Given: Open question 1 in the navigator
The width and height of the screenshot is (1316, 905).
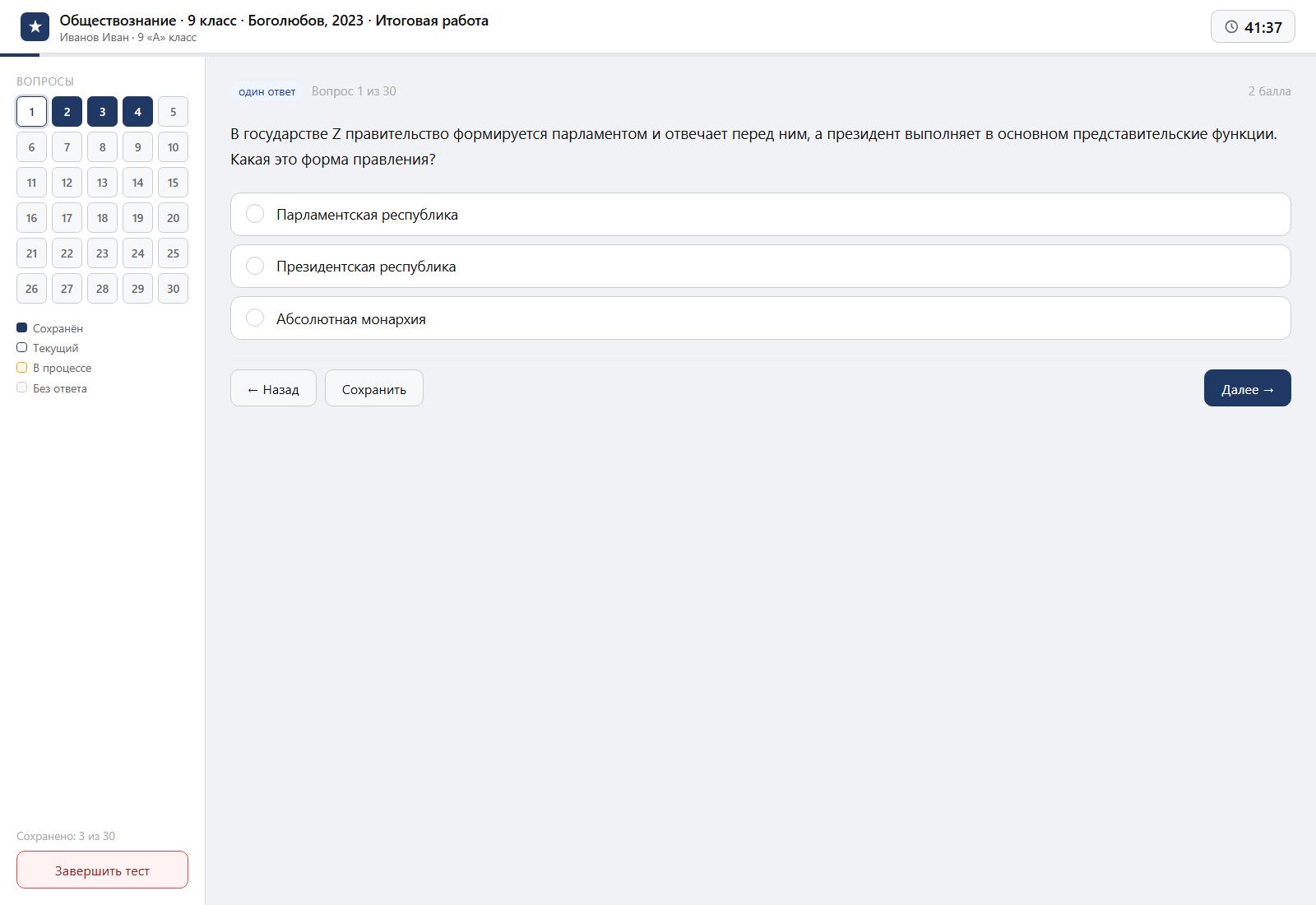Looking at the screenshot, I should click(x=31, y=112).
